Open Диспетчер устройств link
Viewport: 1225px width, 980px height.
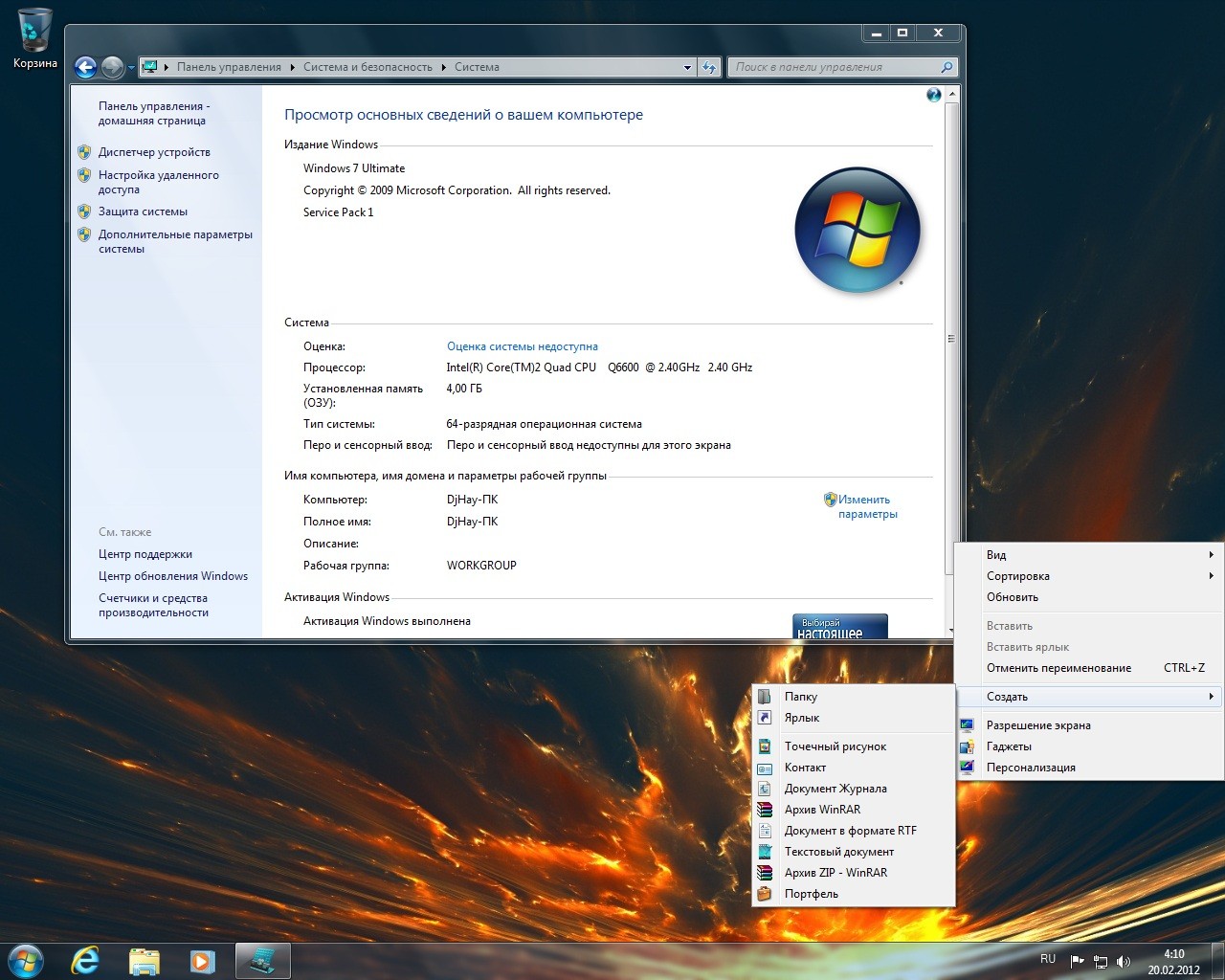click(x=154, y=152)
